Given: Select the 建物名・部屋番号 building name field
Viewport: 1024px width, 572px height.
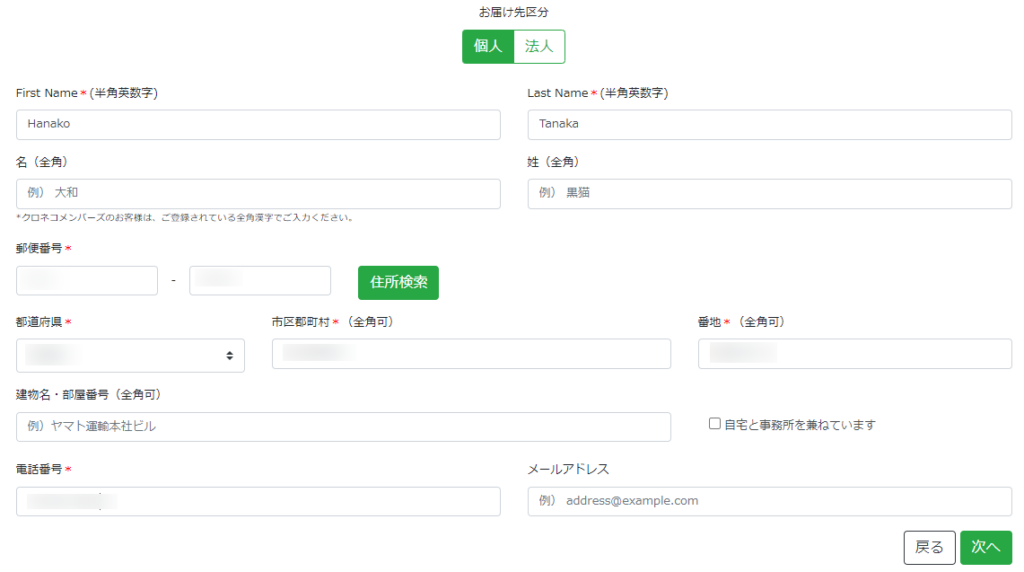Looking at the screenshot, I should pos(343,426).
